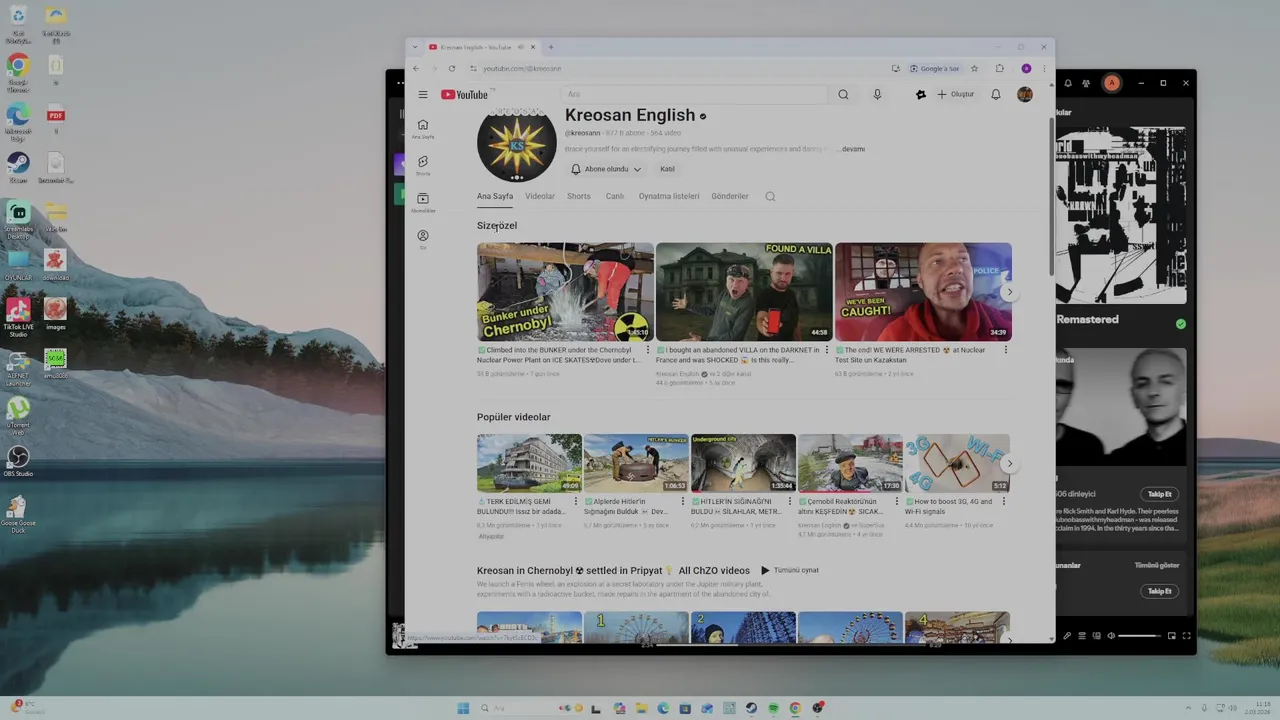Open Shorts in the YouTube left sidebar
This screenshot has height=720, width=1280.
(423, 166)
